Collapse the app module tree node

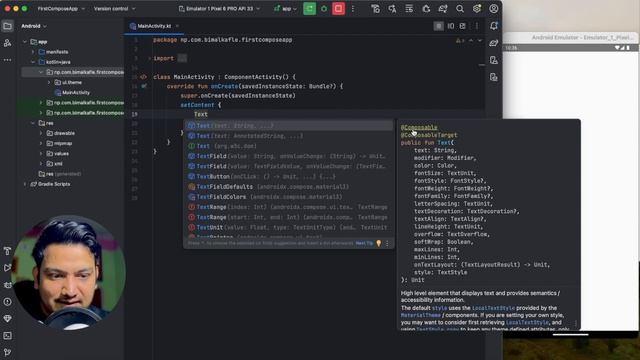[25, 42]
